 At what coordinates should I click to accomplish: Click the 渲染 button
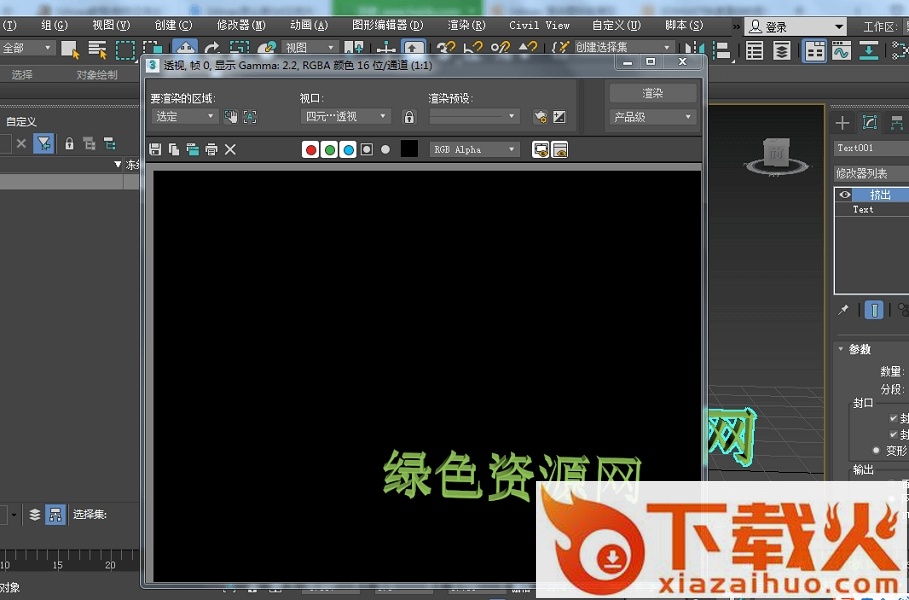(653, 93)
